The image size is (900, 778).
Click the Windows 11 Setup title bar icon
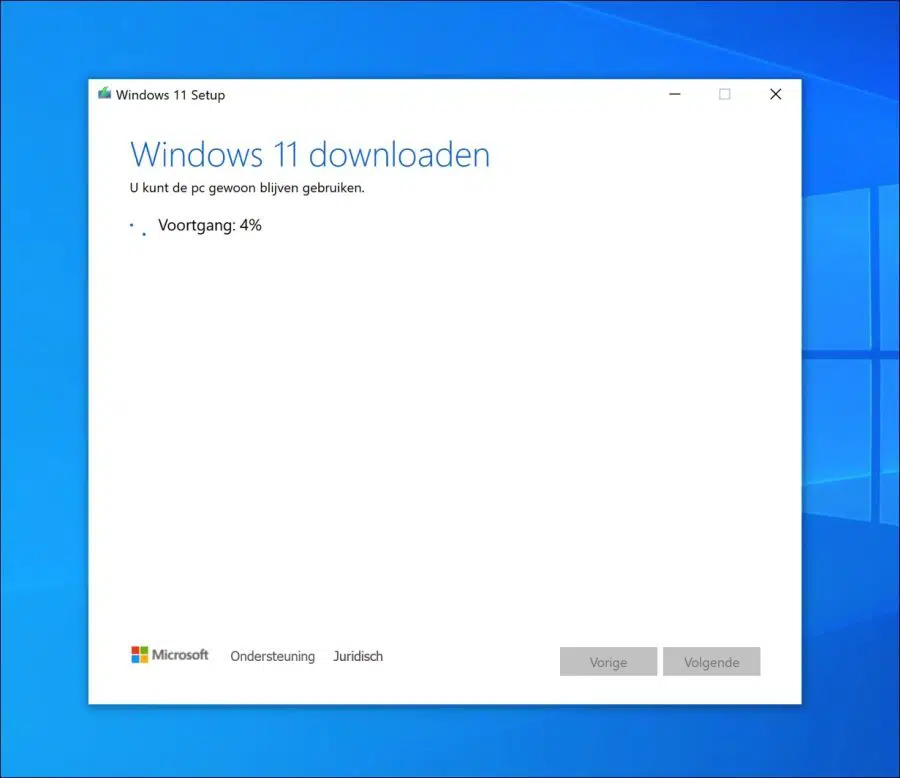coord(104,94)
